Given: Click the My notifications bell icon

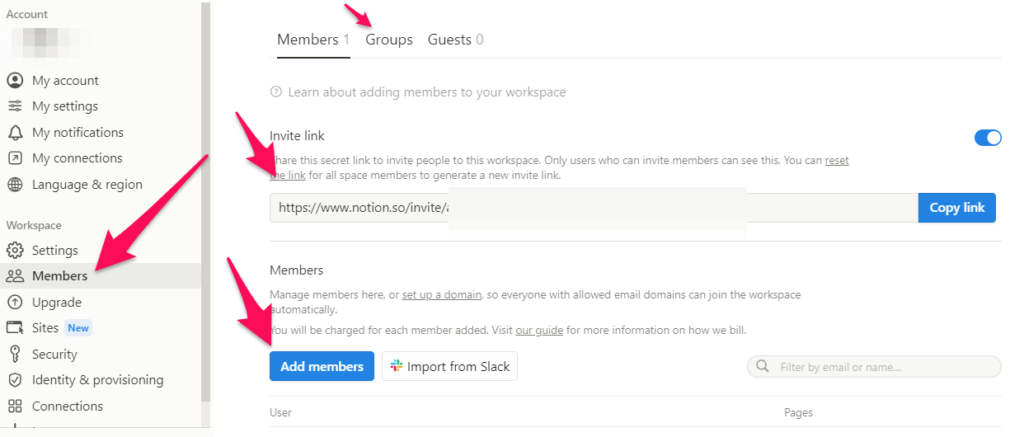Looking at the screenshot, I should point(15,133).
